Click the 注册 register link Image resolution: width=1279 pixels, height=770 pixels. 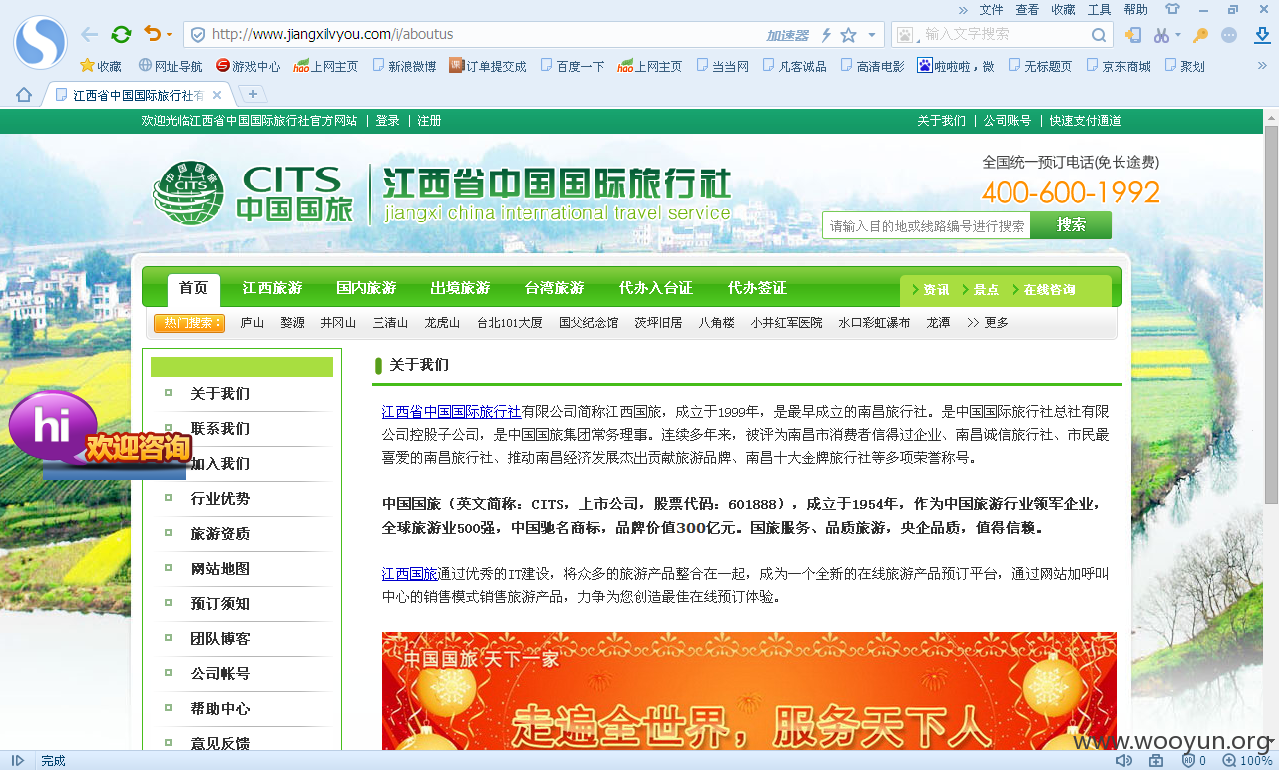coord(429,121)
